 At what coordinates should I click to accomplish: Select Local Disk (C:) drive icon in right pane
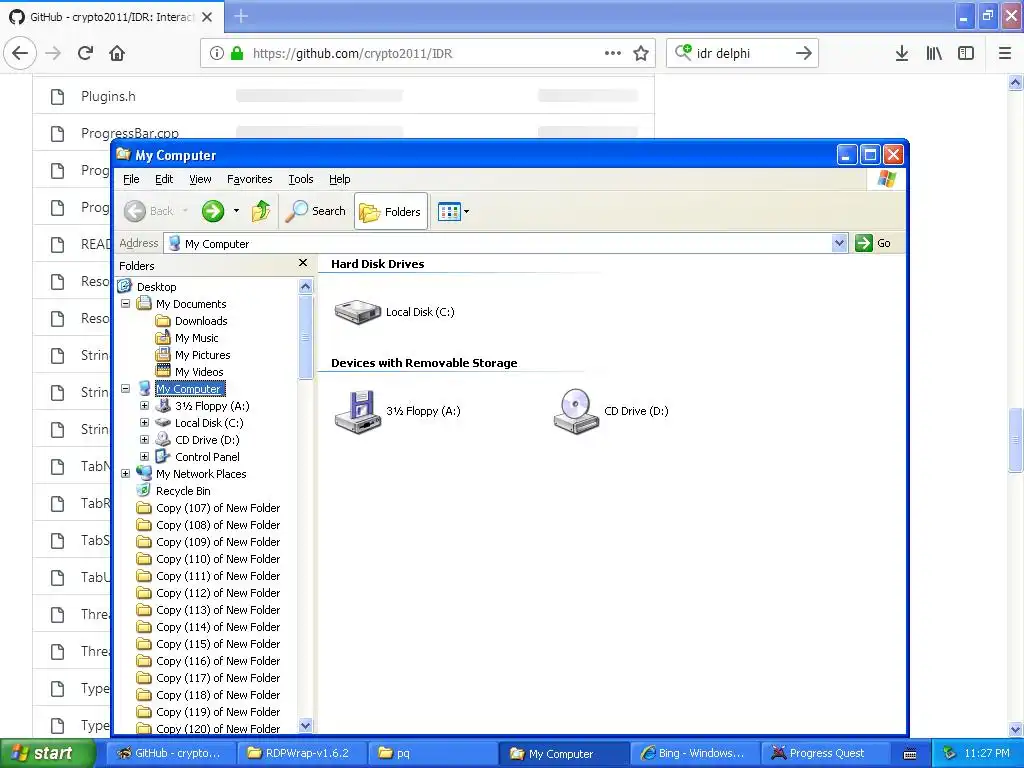click(x=357, y=312)
